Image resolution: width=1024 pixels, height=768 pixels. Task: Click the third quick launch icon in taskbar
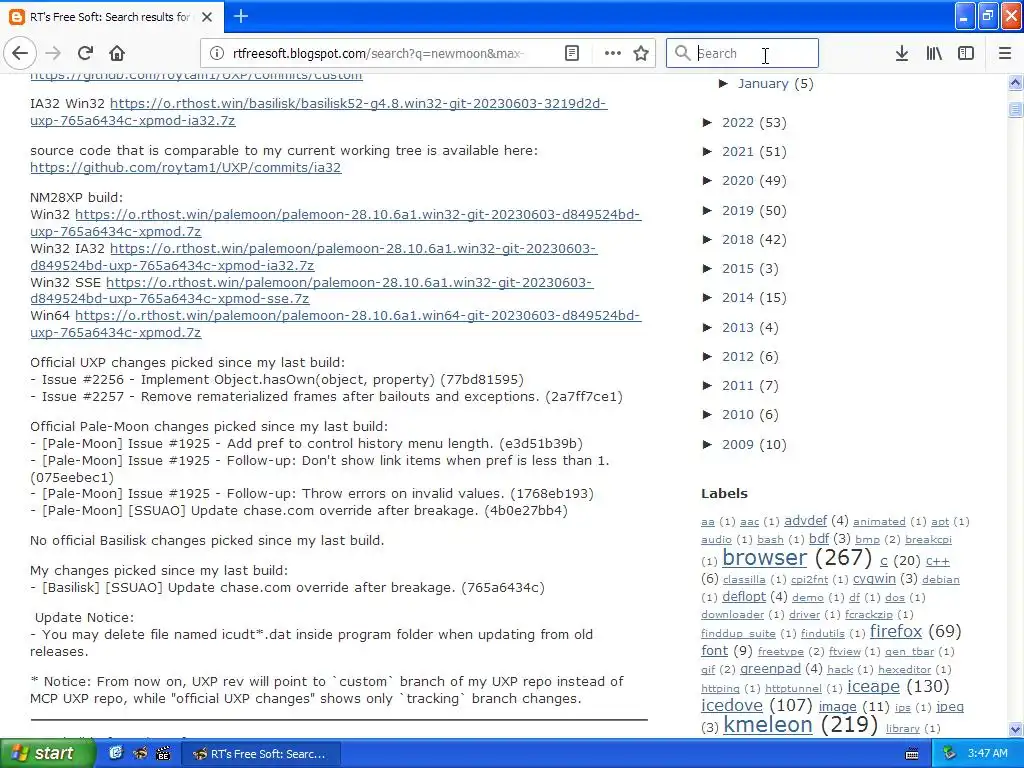click(163, 753)
